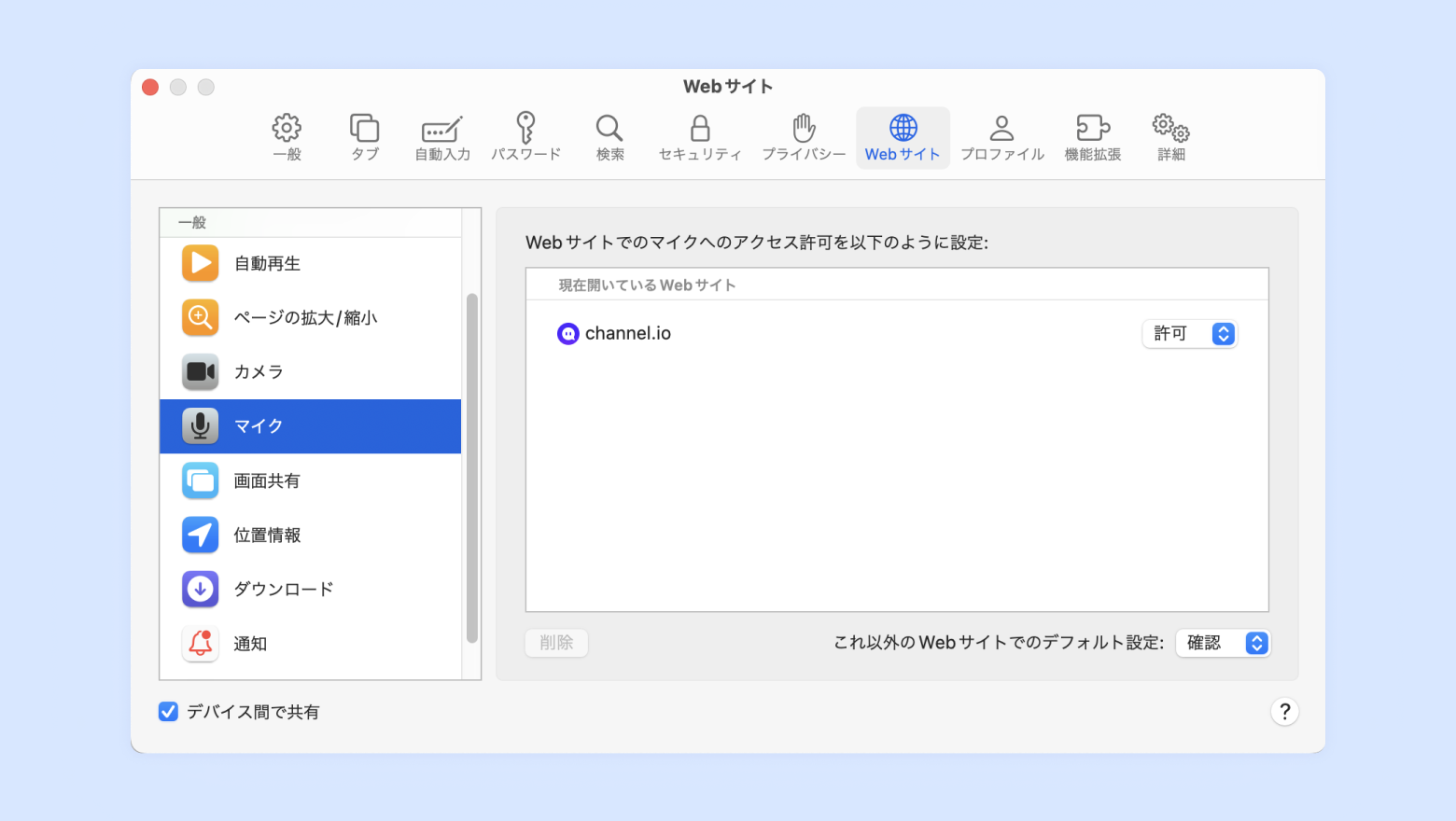Open the 詳細 advanced gears icon

coord(1170,137)
